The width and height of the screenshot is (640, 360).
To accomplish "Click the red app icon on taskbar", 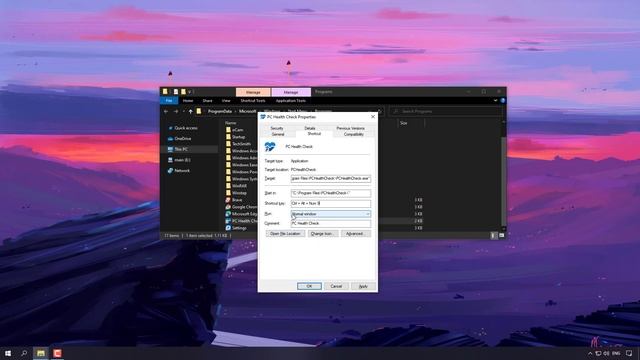I will pos(57,353).
